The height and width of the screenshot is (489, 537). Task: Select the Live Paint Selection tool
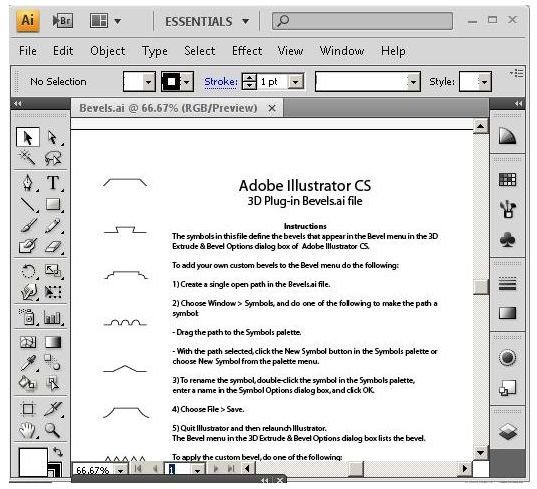[x=53, y=384]
